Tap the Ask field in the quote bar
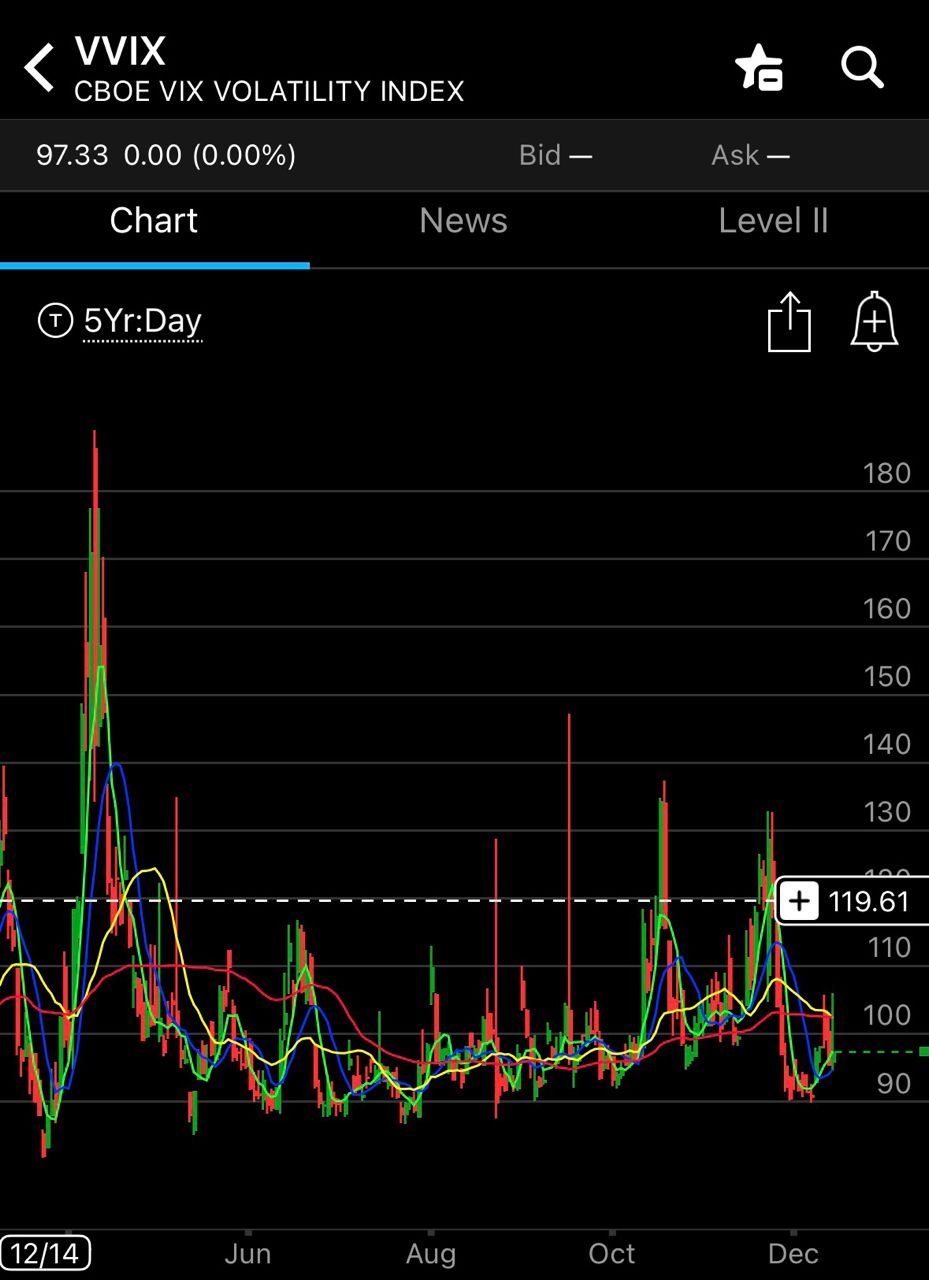The image size is (929, 1280). coord(750,155)
